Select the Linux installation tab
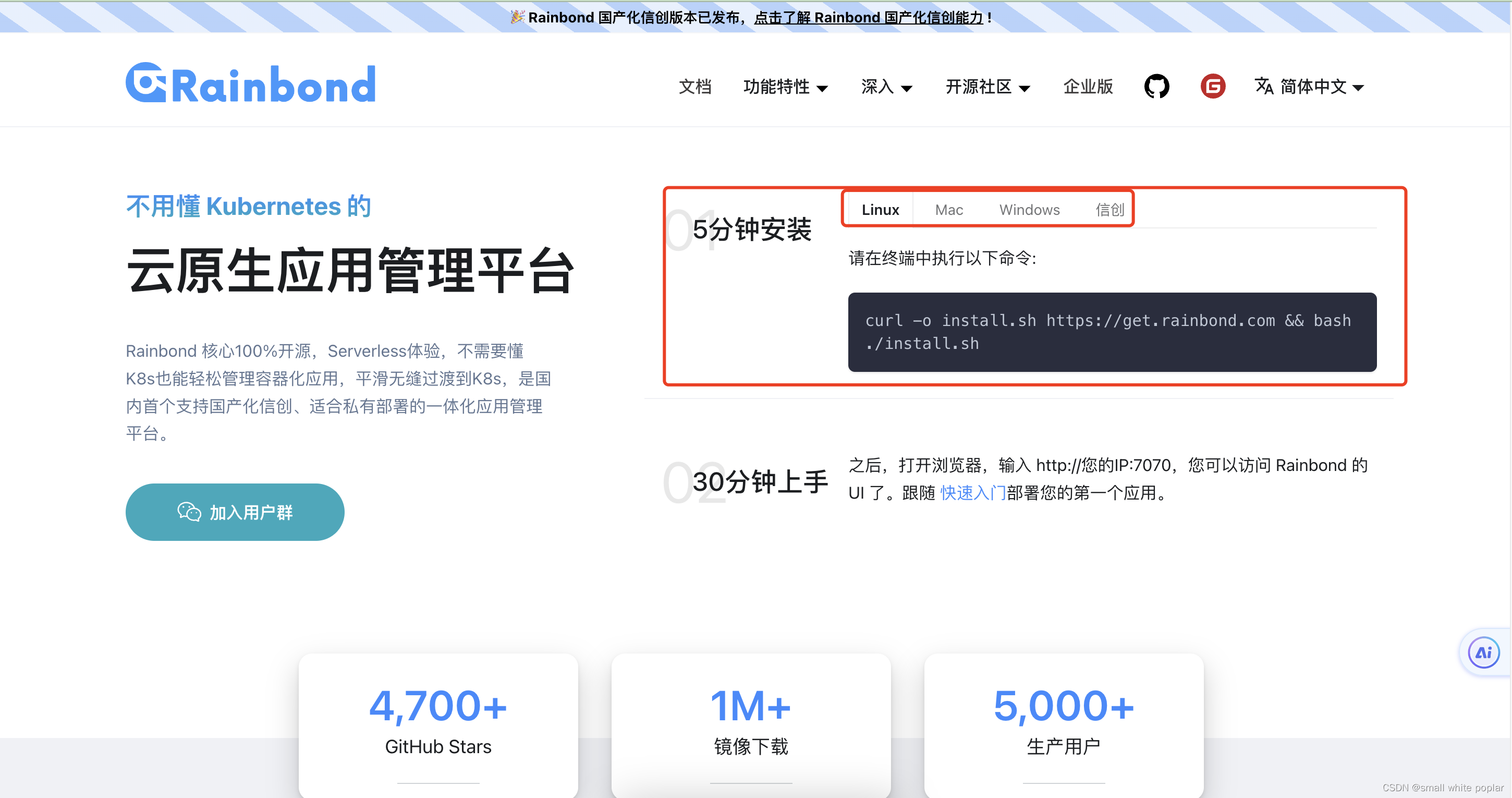 880,209
